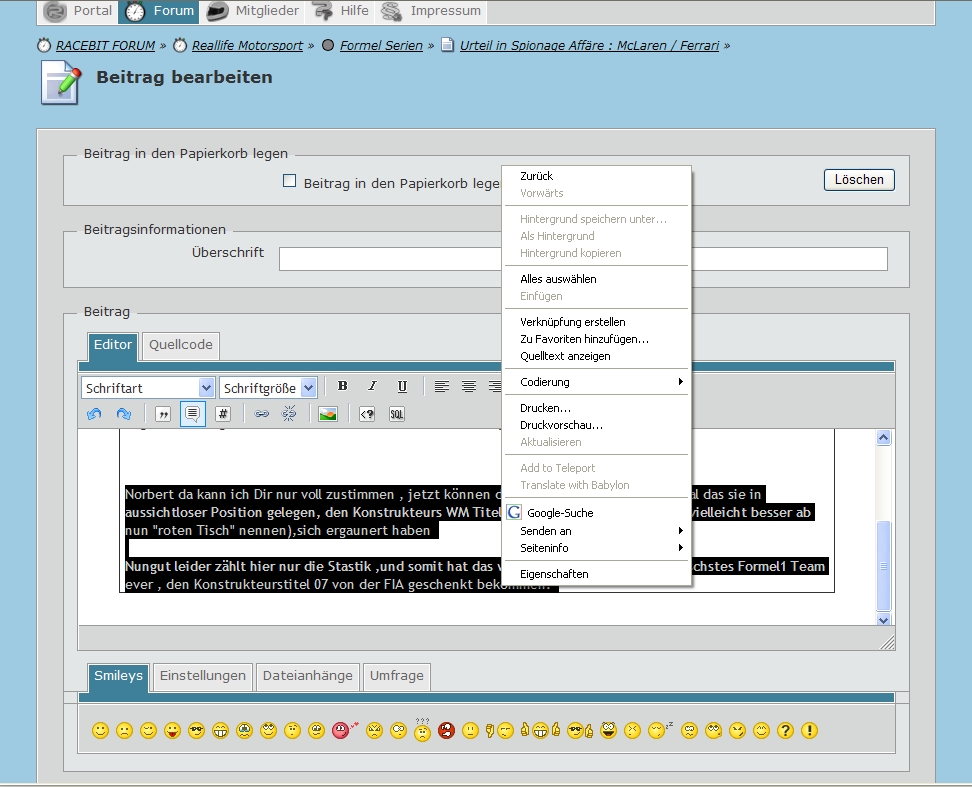Open the Schriftgröße size dropdown

coord(268,388)
